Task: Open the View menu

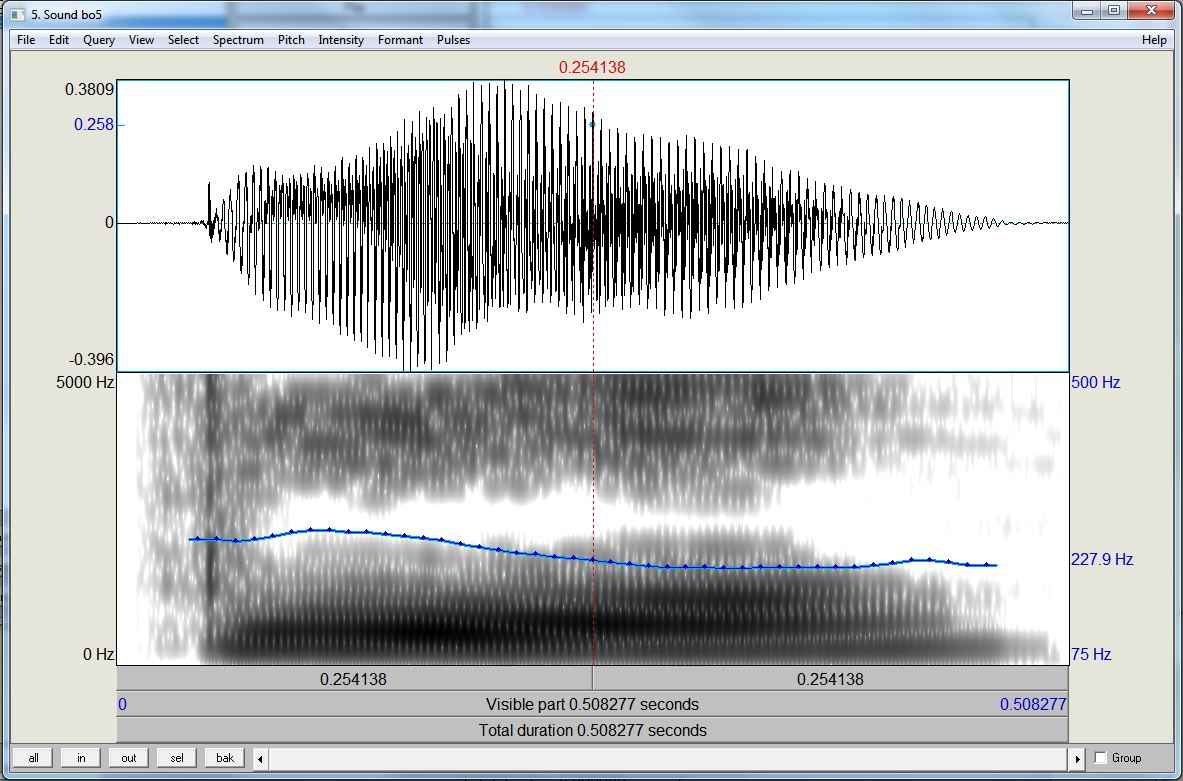Action: pos(141,40)
